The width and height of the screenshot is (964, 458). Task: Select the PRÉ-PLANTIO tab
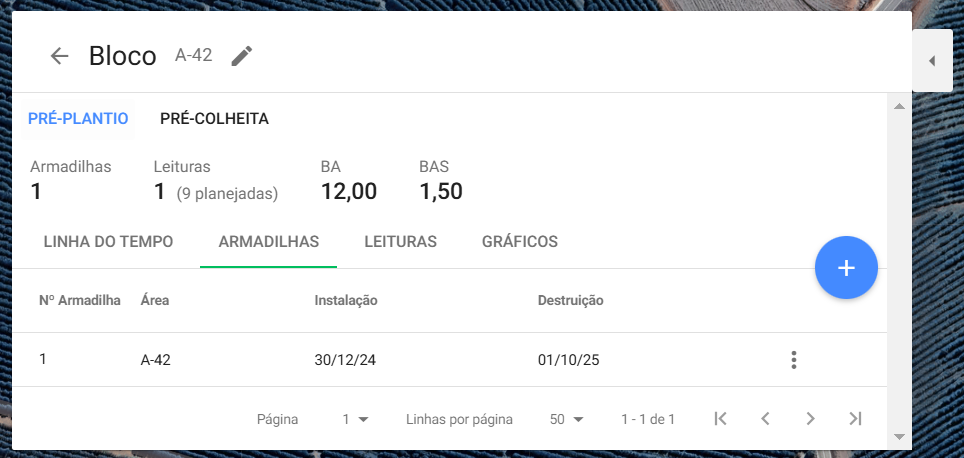pyautogui.click(x=78, y=119)
